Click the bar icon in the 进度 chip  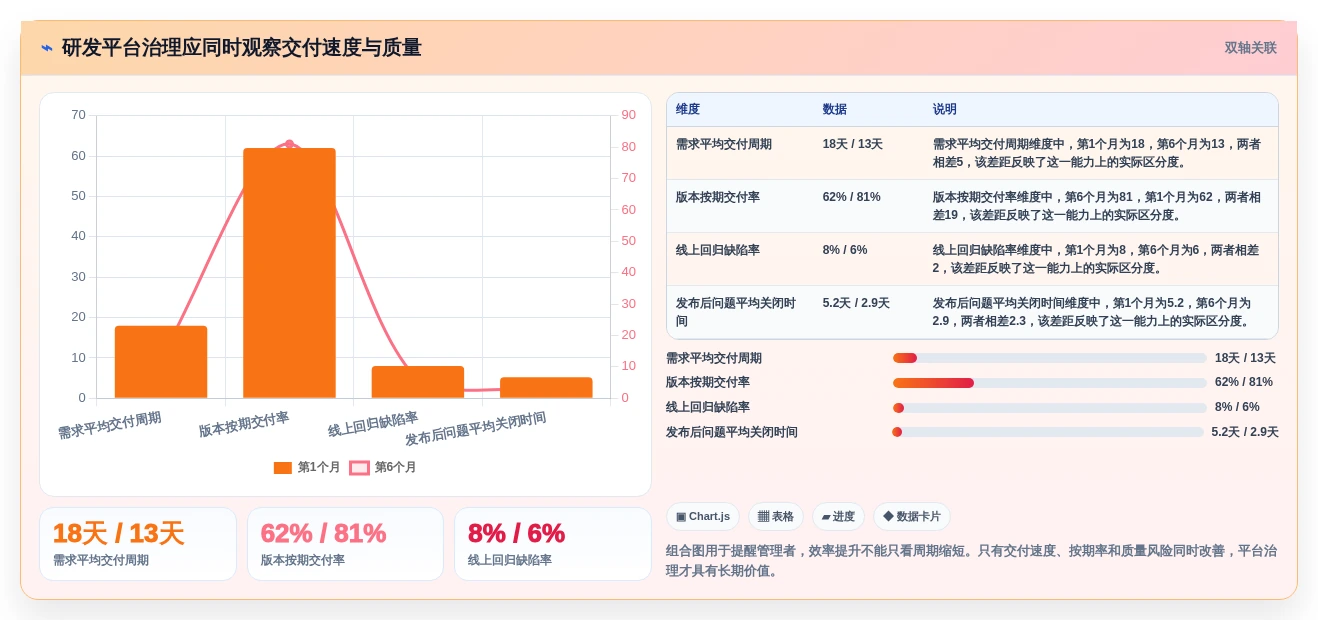(x=826, y=517)
